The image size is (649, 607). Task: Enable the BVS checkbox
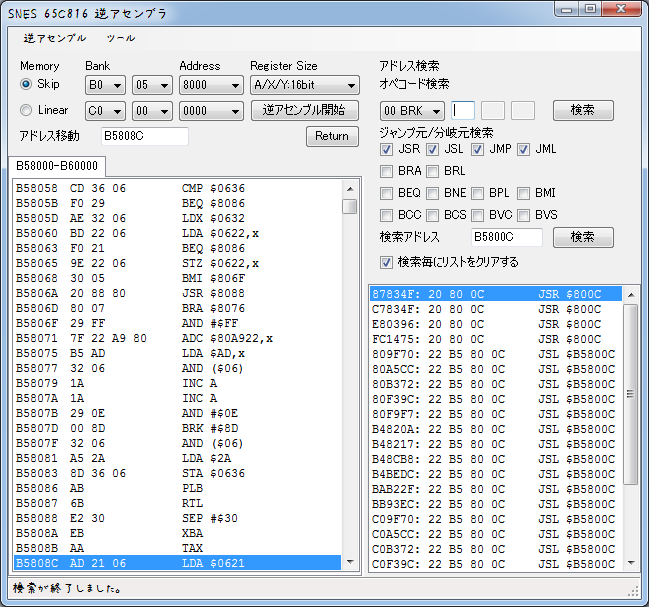pyautogui.click(x=523, y=215)
